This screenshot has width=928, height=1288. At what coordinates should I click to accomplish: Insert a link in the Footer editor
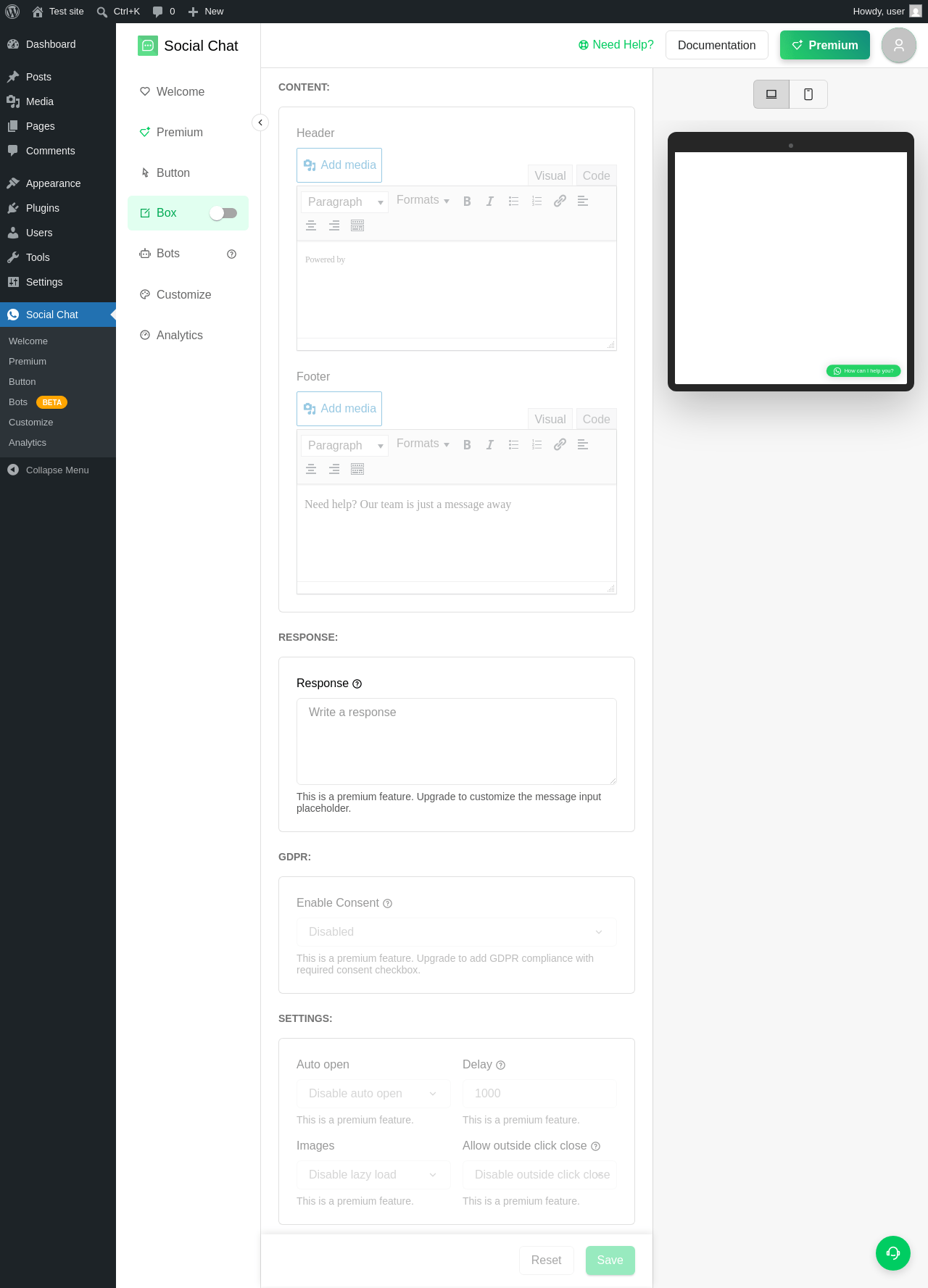560,445
